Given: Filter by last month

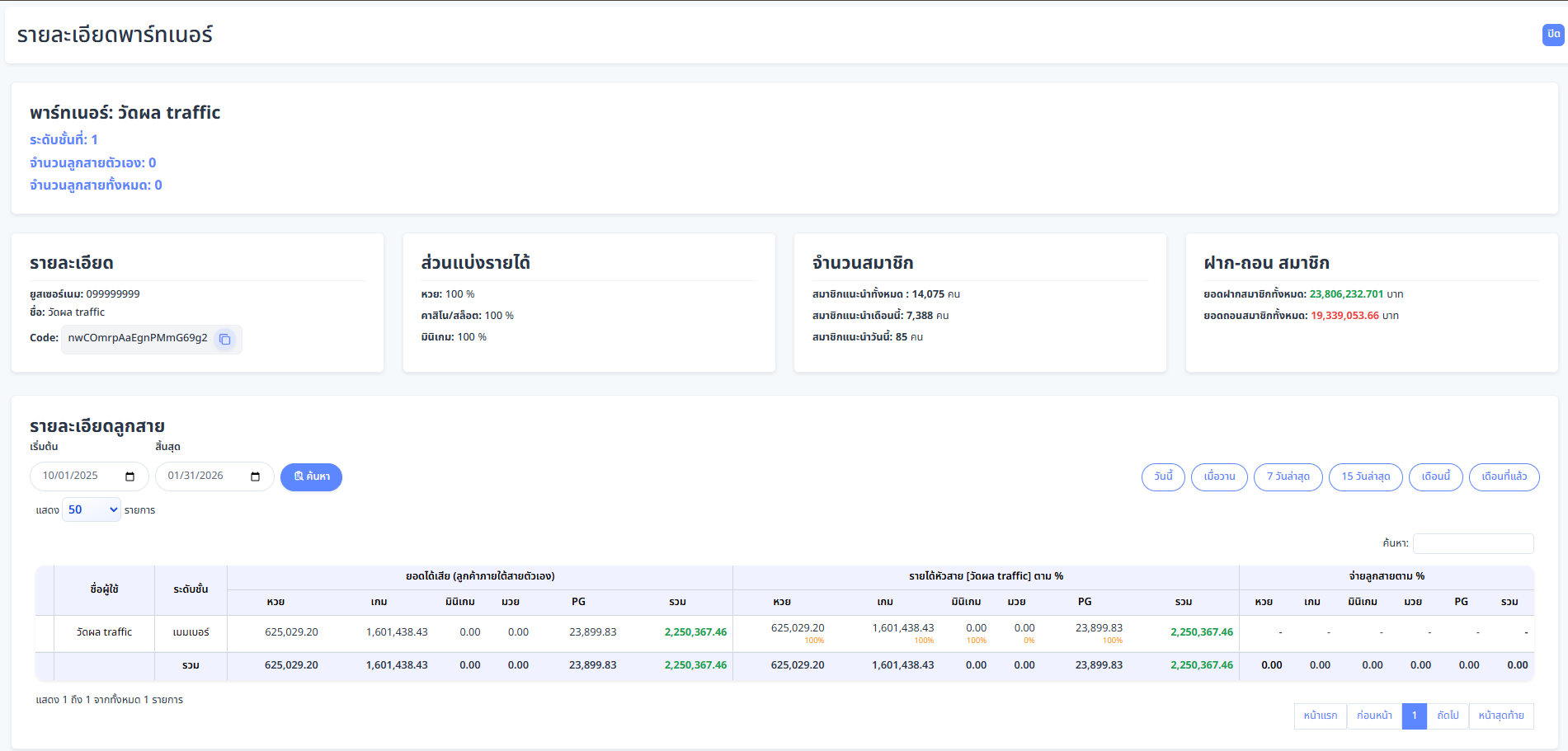Looking at the screenshot, I should [1504, 476].
